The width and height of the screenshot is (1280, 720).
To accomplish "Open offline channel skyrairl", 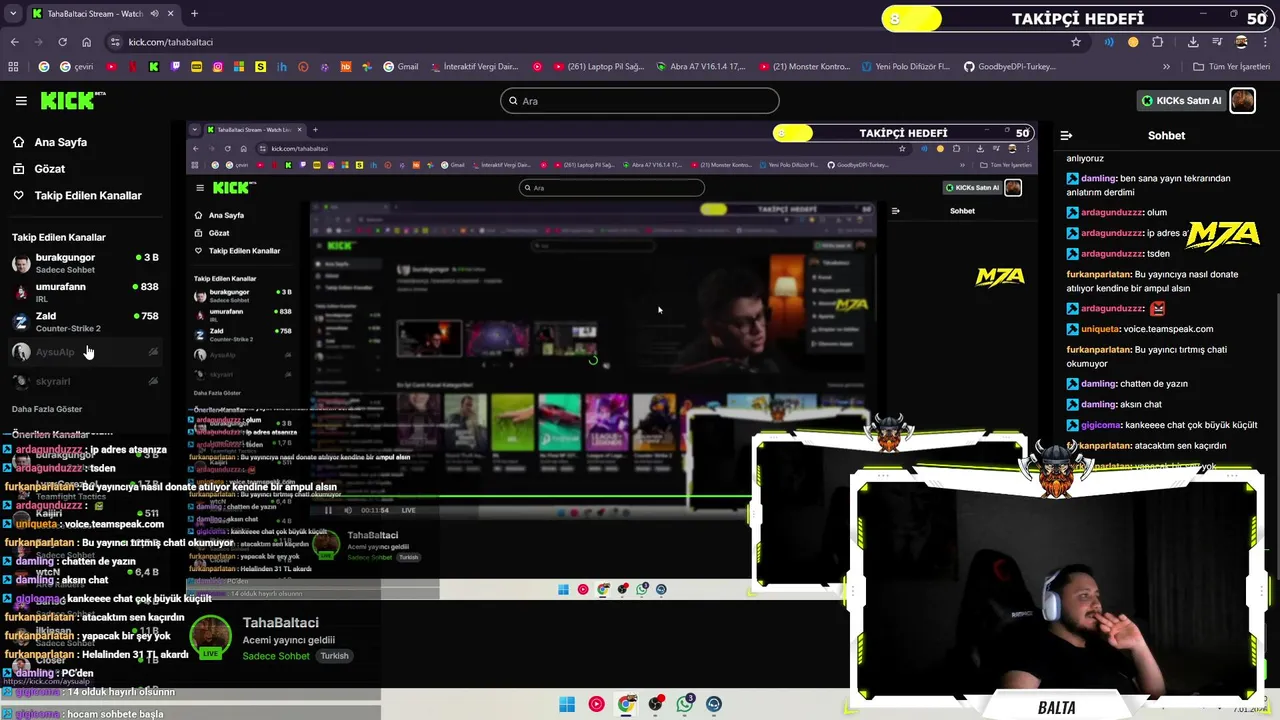I will [x=85, y=381].
